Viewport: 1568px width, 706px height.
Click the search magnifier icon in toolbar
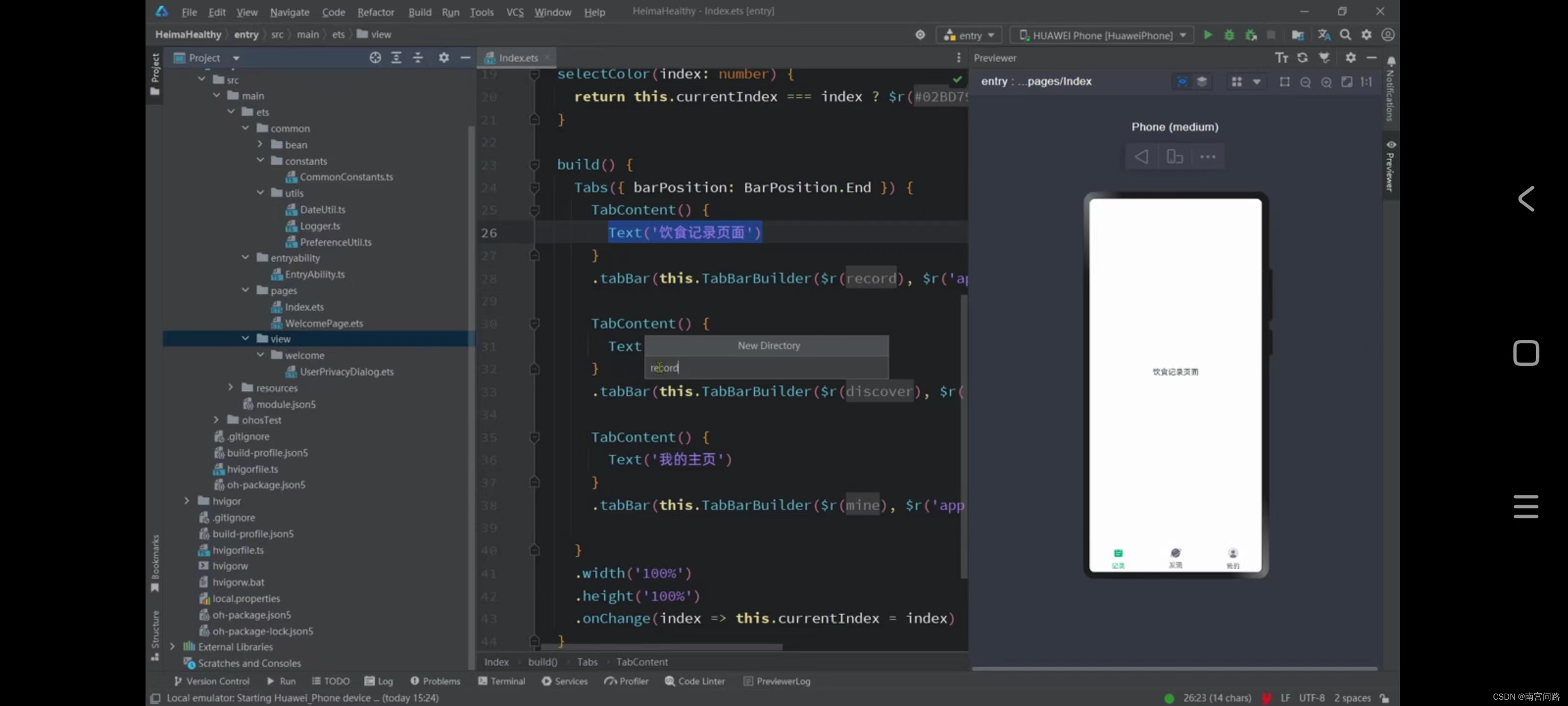(1345, 35)
